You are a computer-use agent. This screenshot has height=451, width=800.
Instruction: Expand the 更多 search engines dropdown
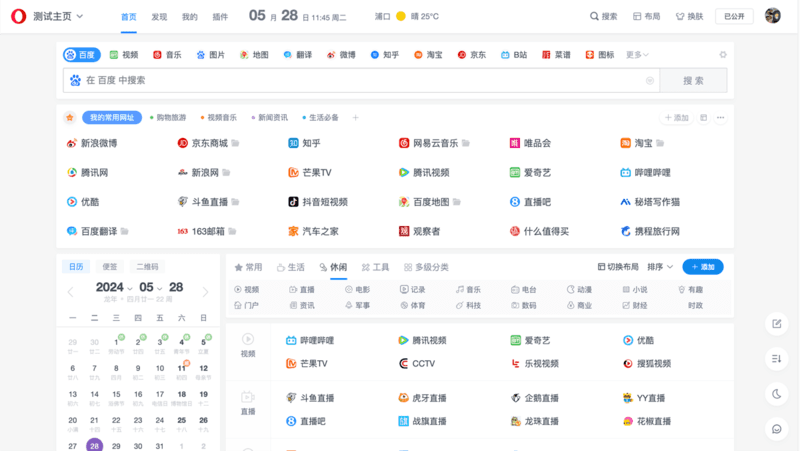pyautogui.click(x=637, y=55)
